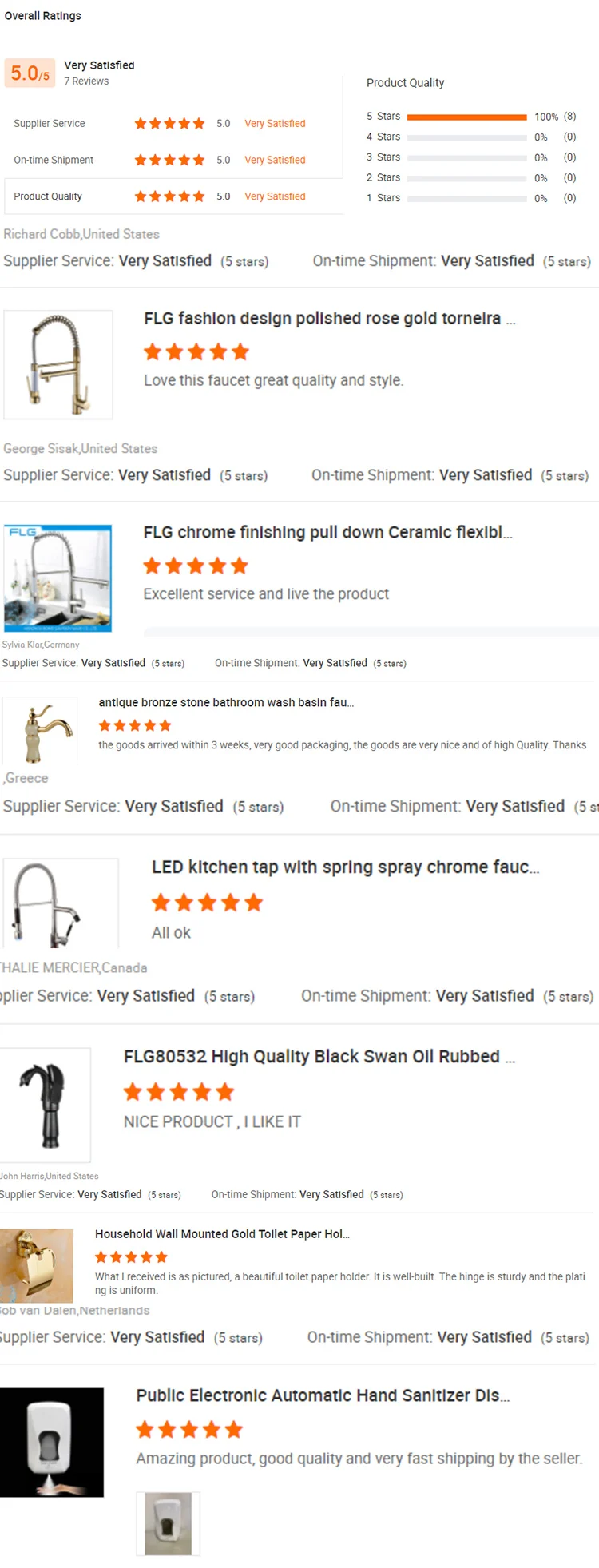Open the FLG chrome finishing pull down title
The width and height of the screenshot is (599, 1568).
pyautogui.click(x=327, y=533)
